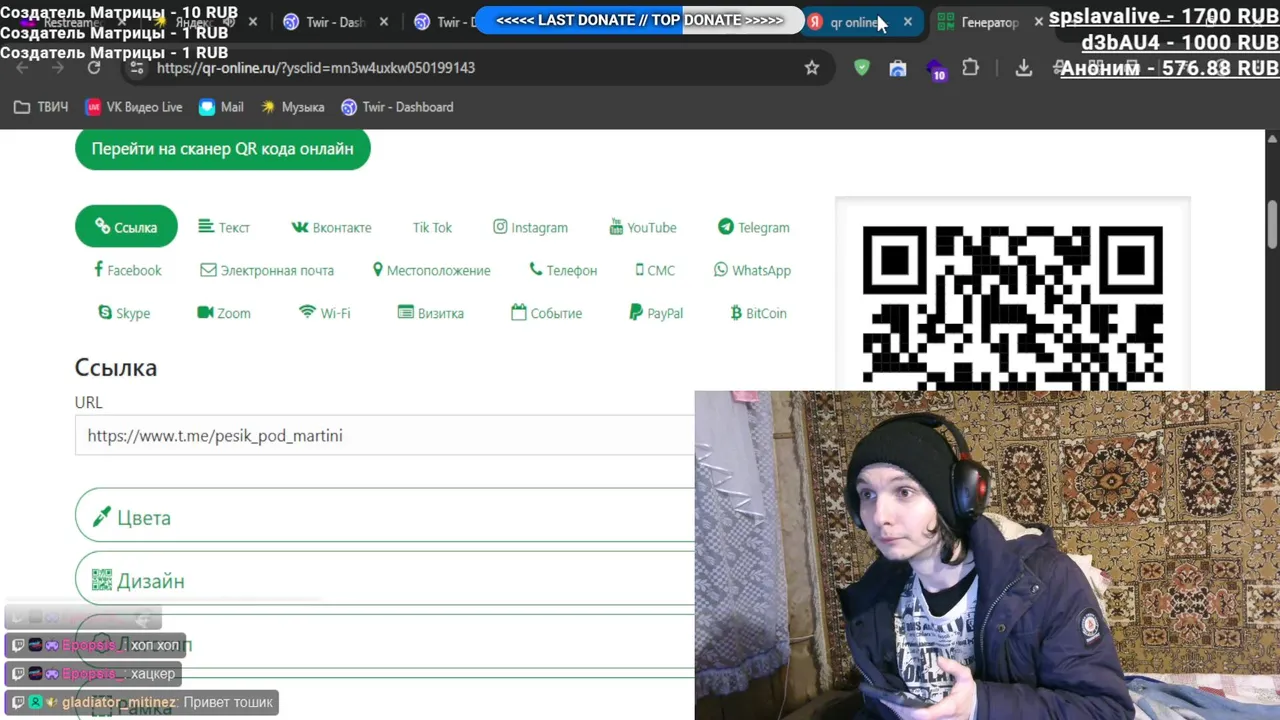The height and width of the screenshot is (720, 1280).
Task: Choose the PayPal QR type
Action: (x=656, y=313)
